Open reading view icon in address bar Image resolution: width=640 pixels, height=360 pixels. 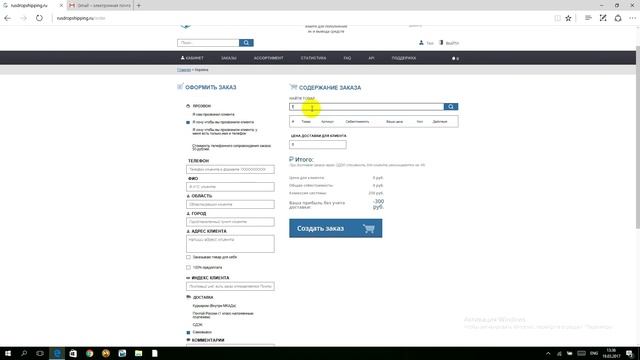pos(557,18)
